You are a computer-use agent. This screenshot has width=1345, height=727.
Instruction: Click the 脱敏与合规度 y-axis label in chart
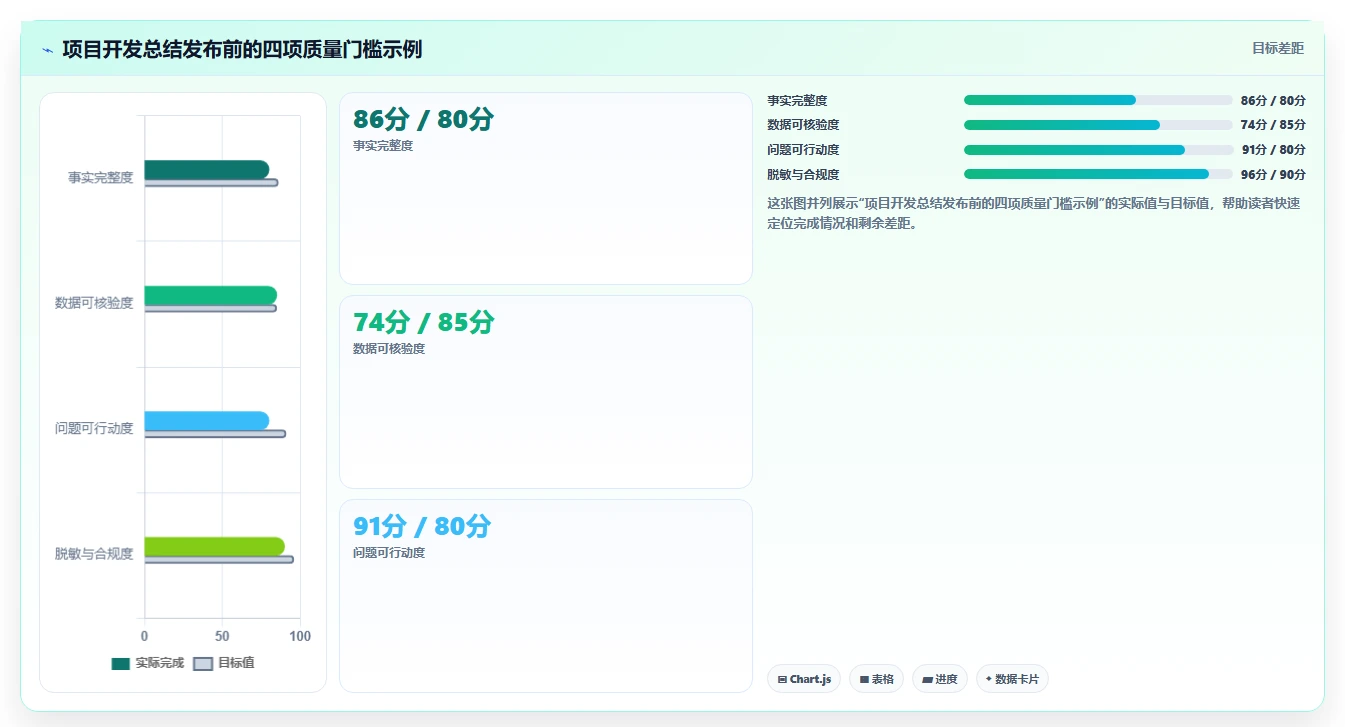coord(94,554)
